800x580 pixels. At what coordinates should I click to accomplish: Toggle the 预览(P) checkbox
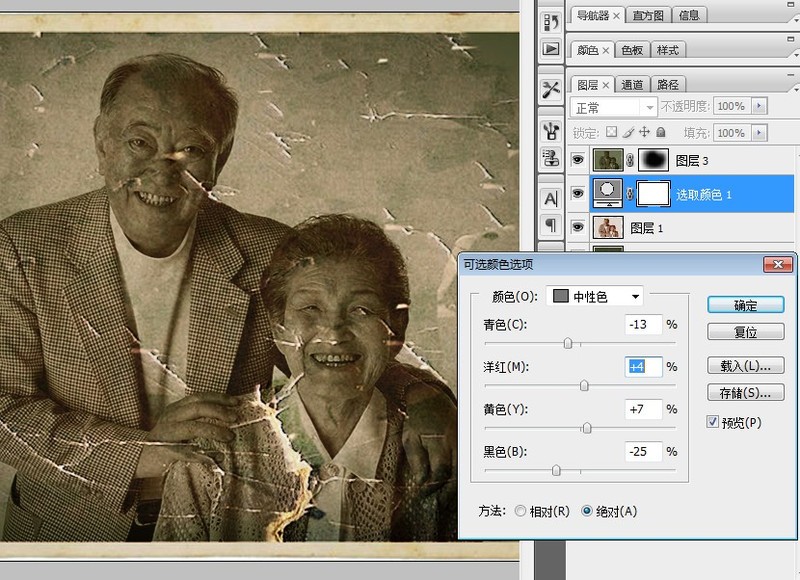[713, 422]
